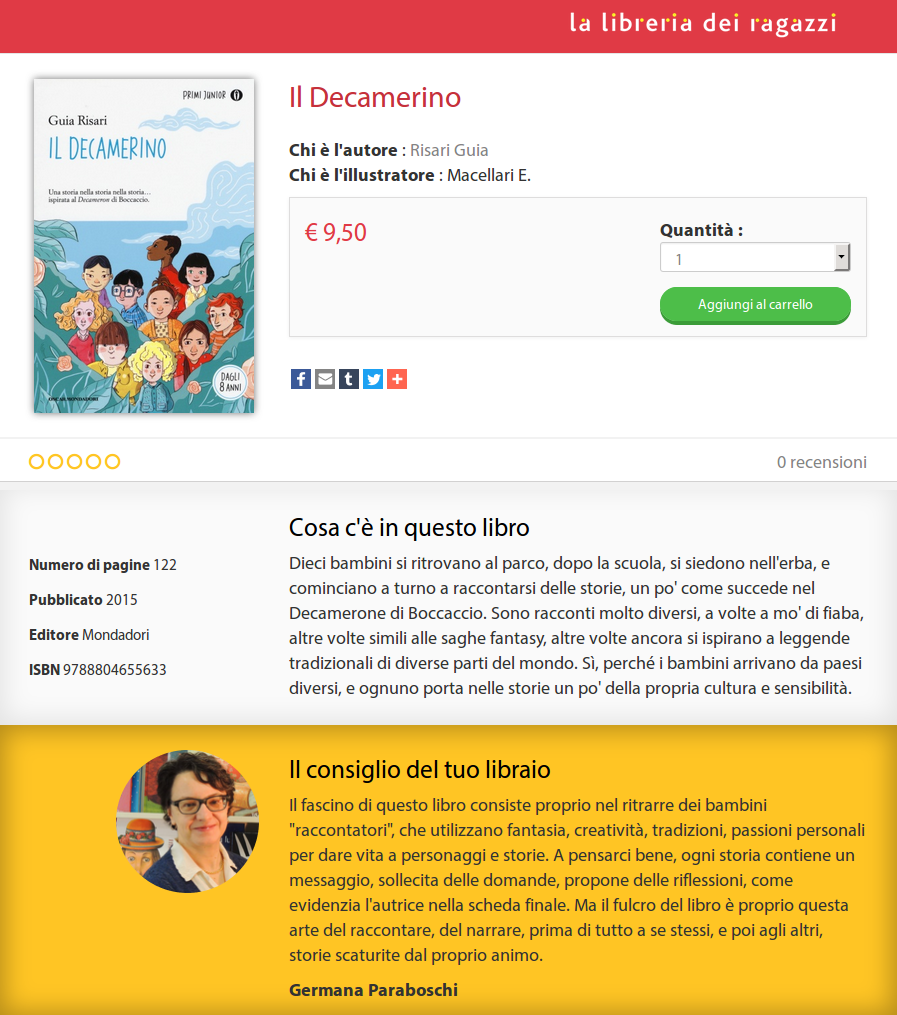Select the third rating circle
The image size is (897, 1015).
click(74, 462)
